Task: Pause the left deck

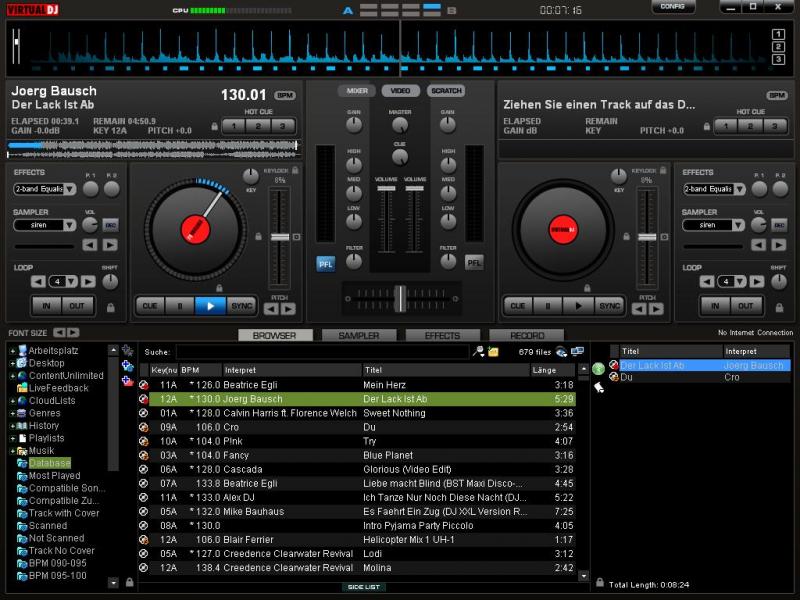Action: (180, 306)
